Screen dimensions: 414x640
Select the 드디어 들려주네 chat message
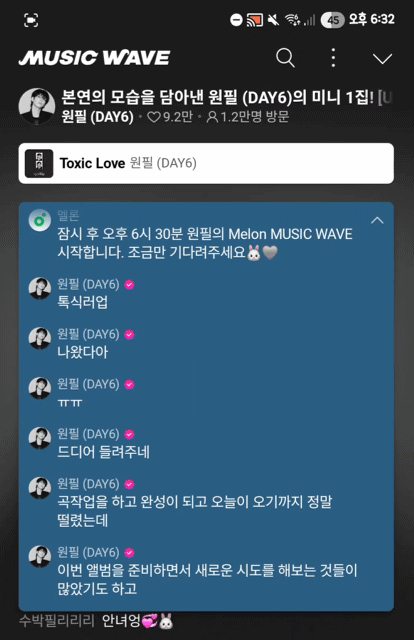pyautogui.click(x=103, y=452)
